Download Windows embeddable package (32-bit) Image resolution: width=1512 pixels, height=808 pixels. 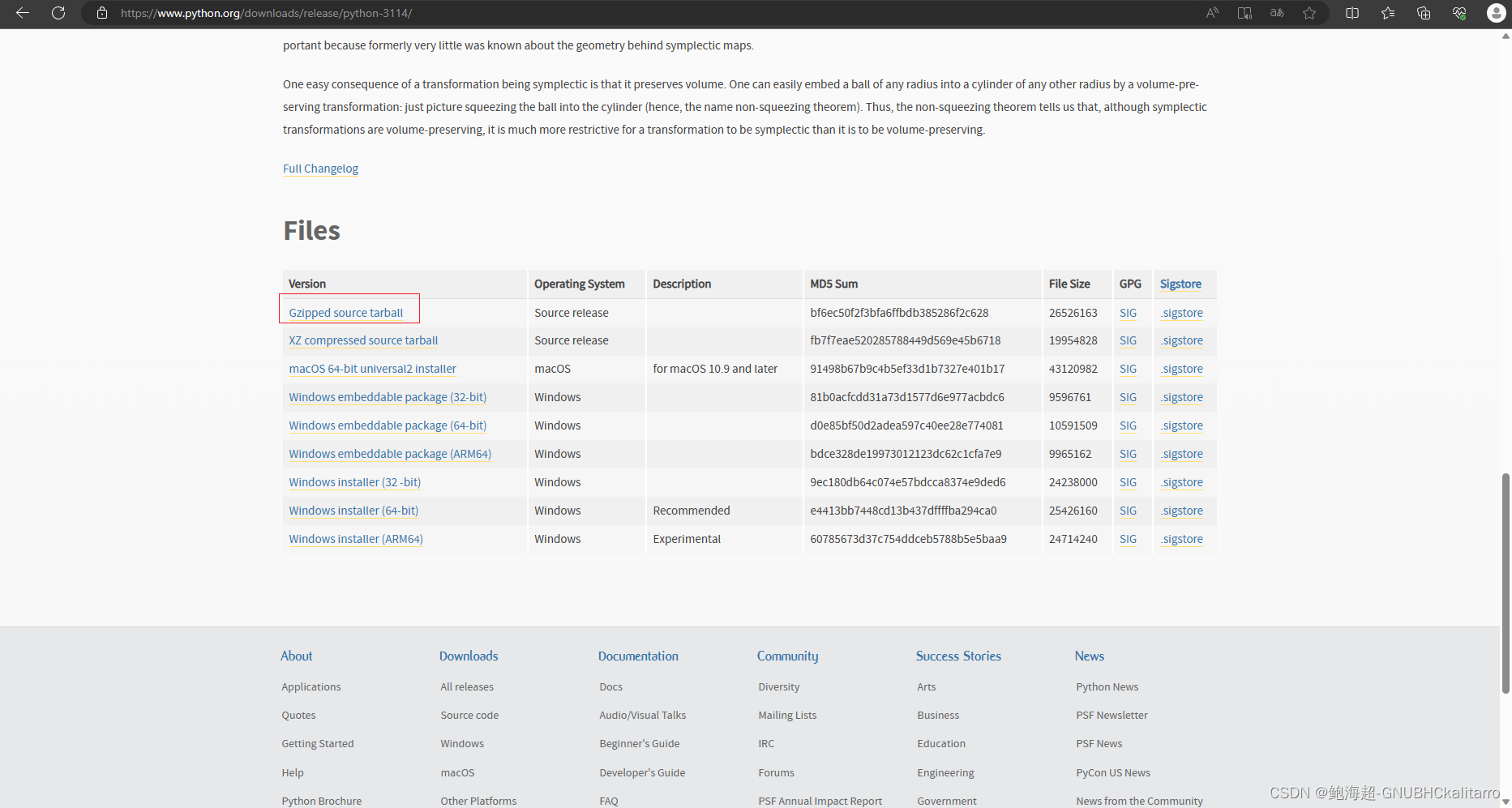pyautogui.click(x=388, y=397)
